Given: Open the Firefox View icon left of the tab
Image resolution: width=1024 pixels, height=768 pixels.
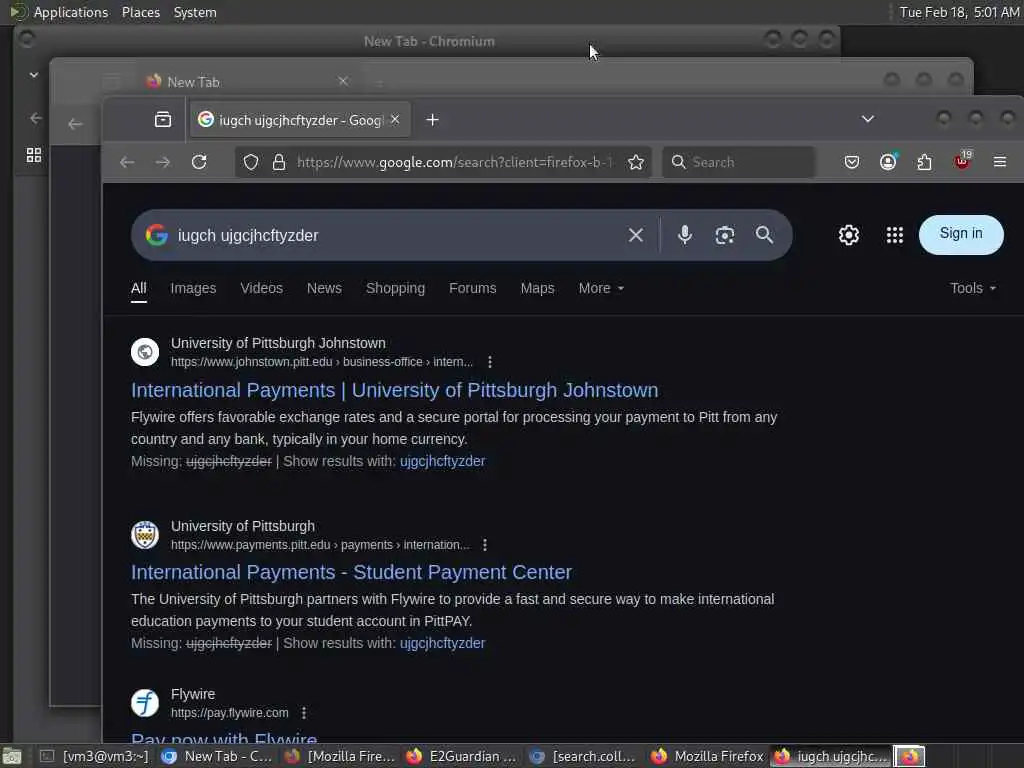Looking at the screenshot, I should pyautogui.click(x=163, y=120).
